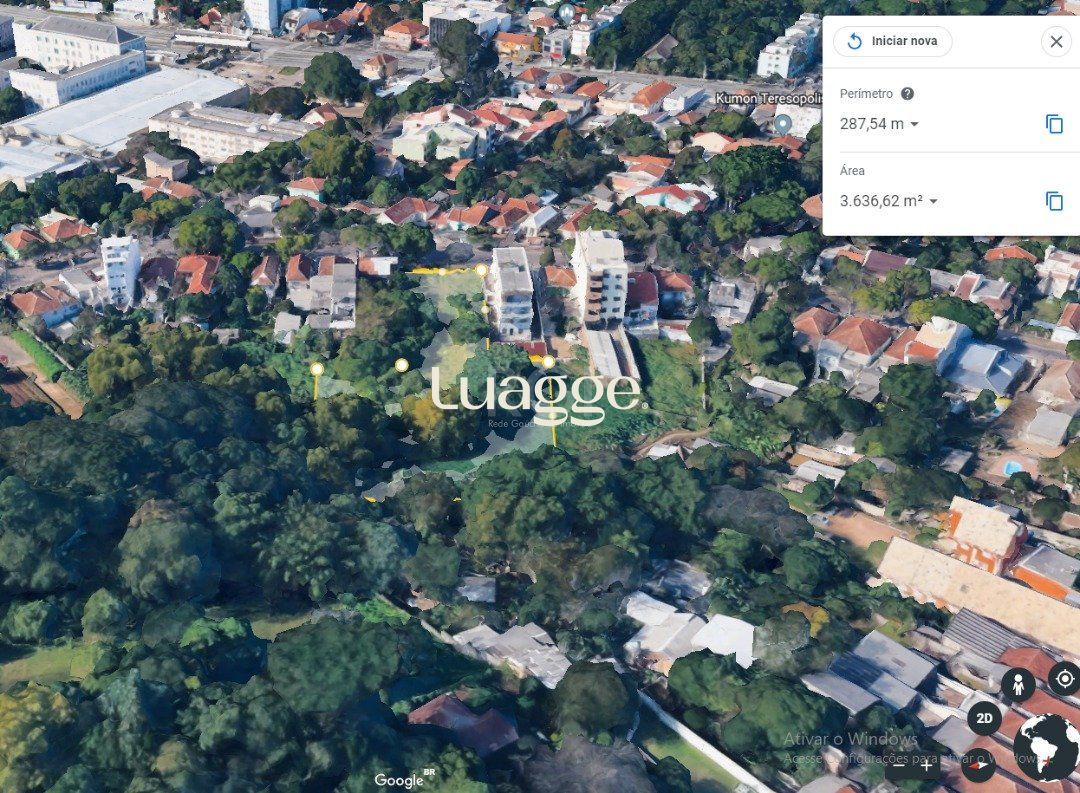1080x793 pixels.
Task: Zoom out with the minus button
Action: tap(899, 765)
